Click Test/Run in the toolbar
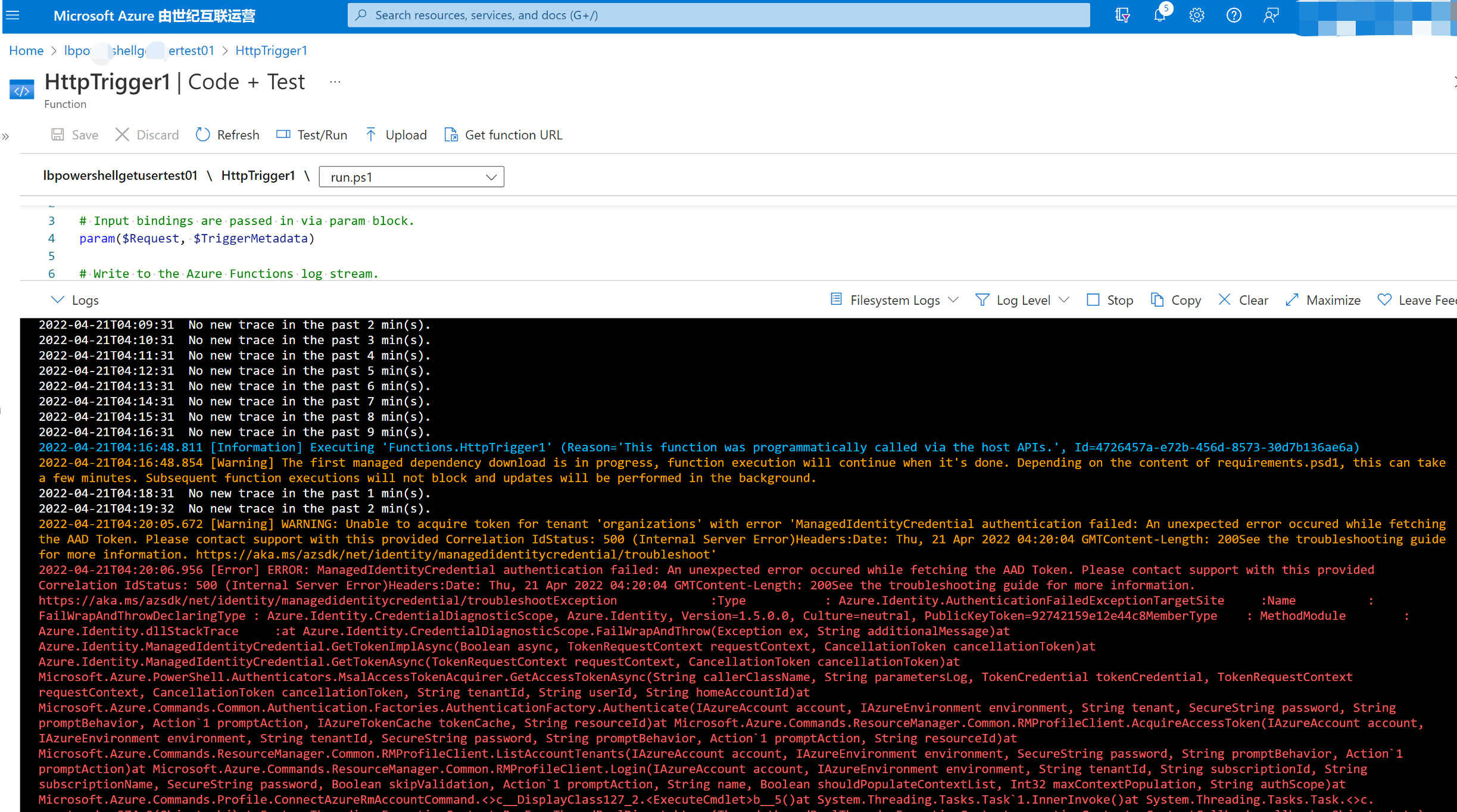The height and width of the screenshot is (812, 1457). (312, 135)
